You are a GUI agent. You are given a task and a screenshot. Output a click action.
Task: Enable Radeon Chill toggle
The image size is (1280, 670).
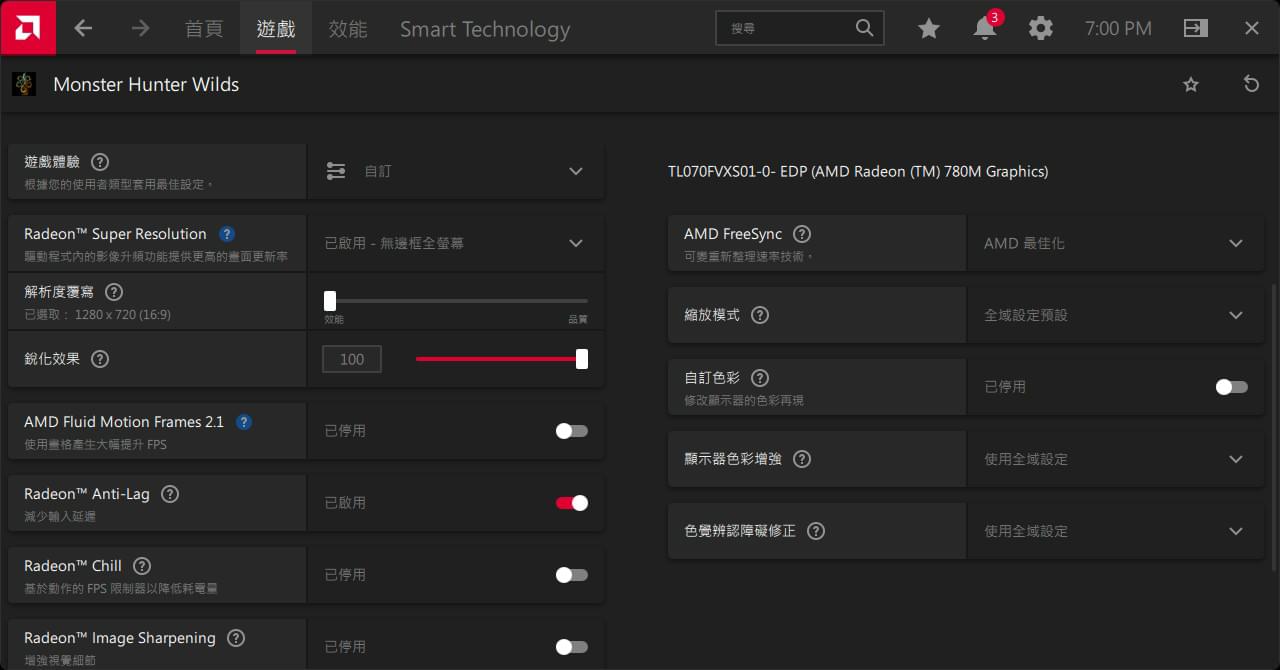pyautogui.click(x=572, y=575)
